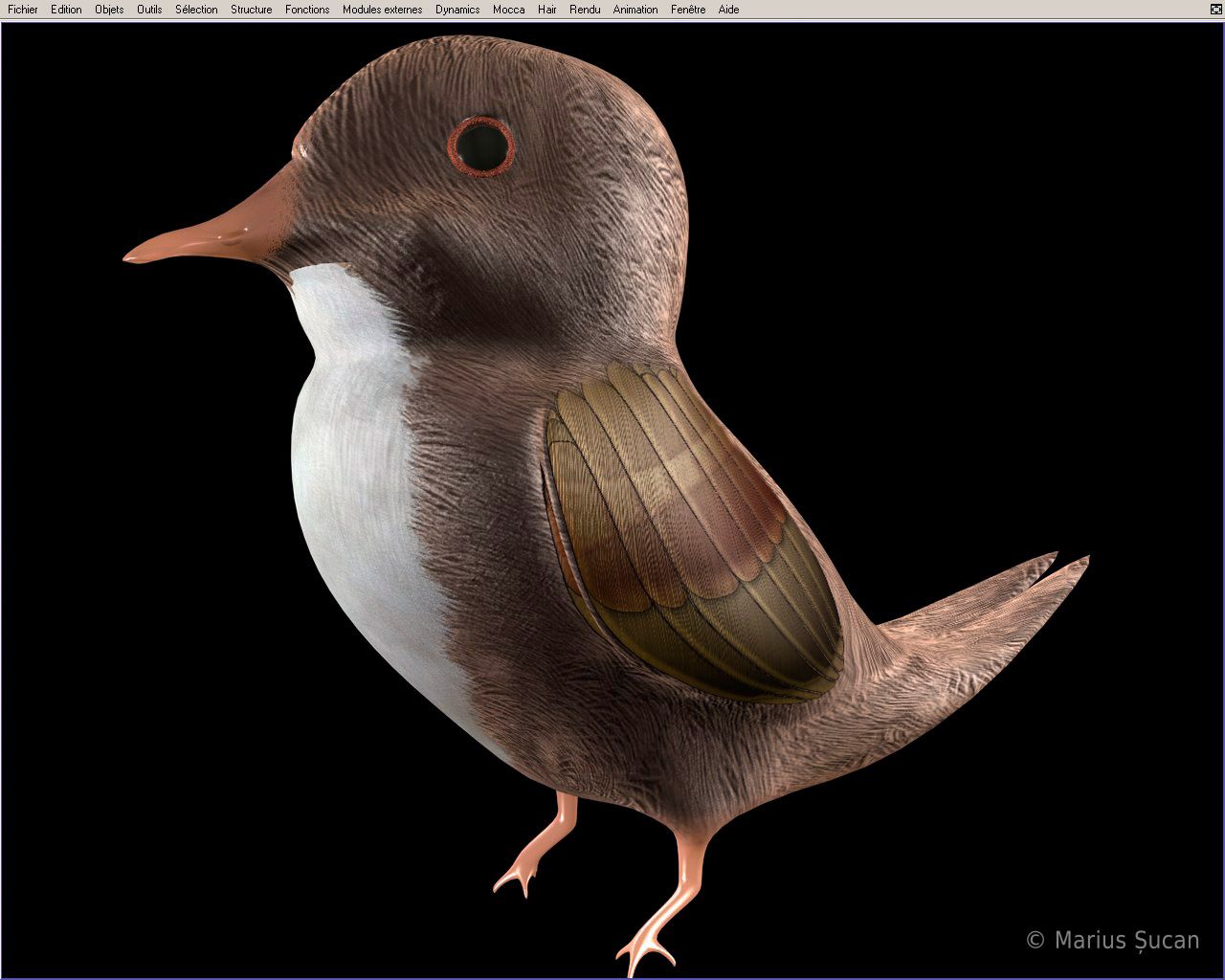Screen dimensions: 1225x980
Task: Click the bird's feathered wing in the render
Action: 689,536
